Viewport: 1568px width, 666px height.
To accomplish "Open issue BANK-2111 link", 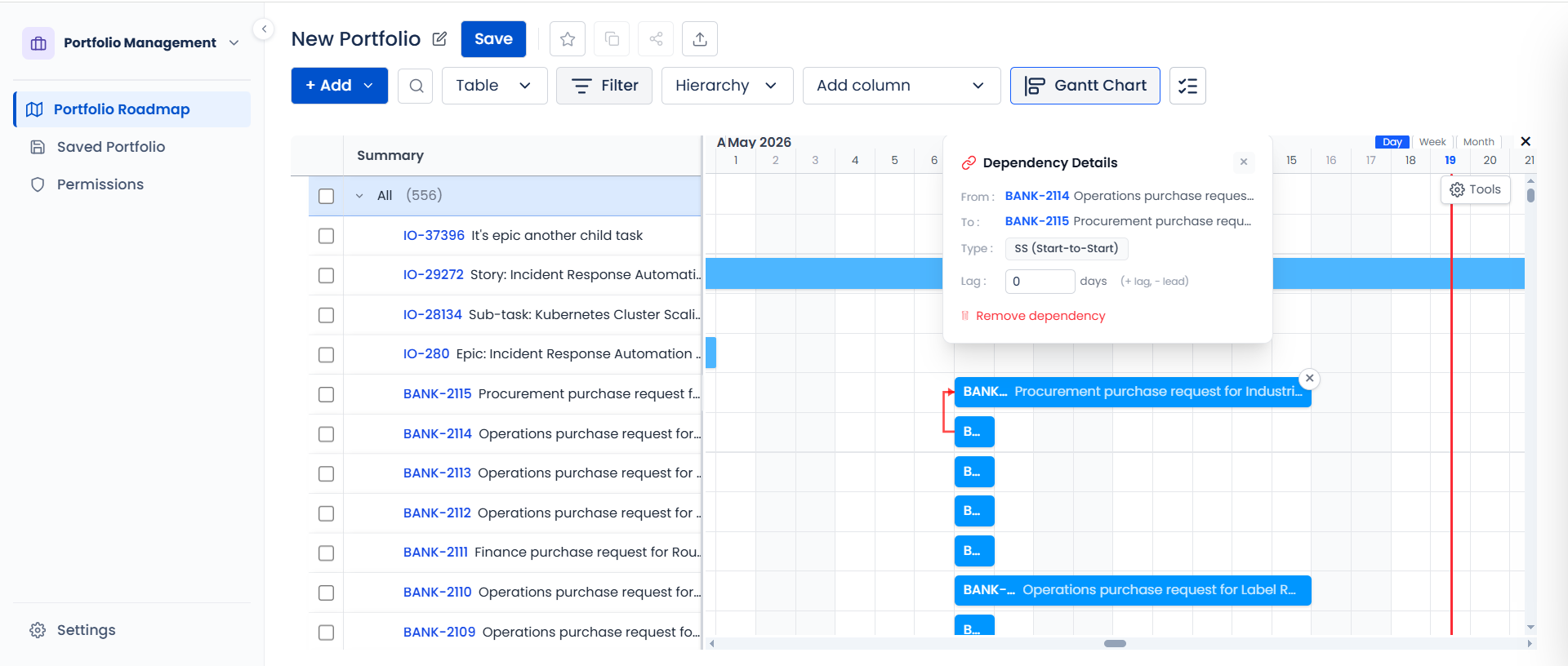I will tap(435, 553).
